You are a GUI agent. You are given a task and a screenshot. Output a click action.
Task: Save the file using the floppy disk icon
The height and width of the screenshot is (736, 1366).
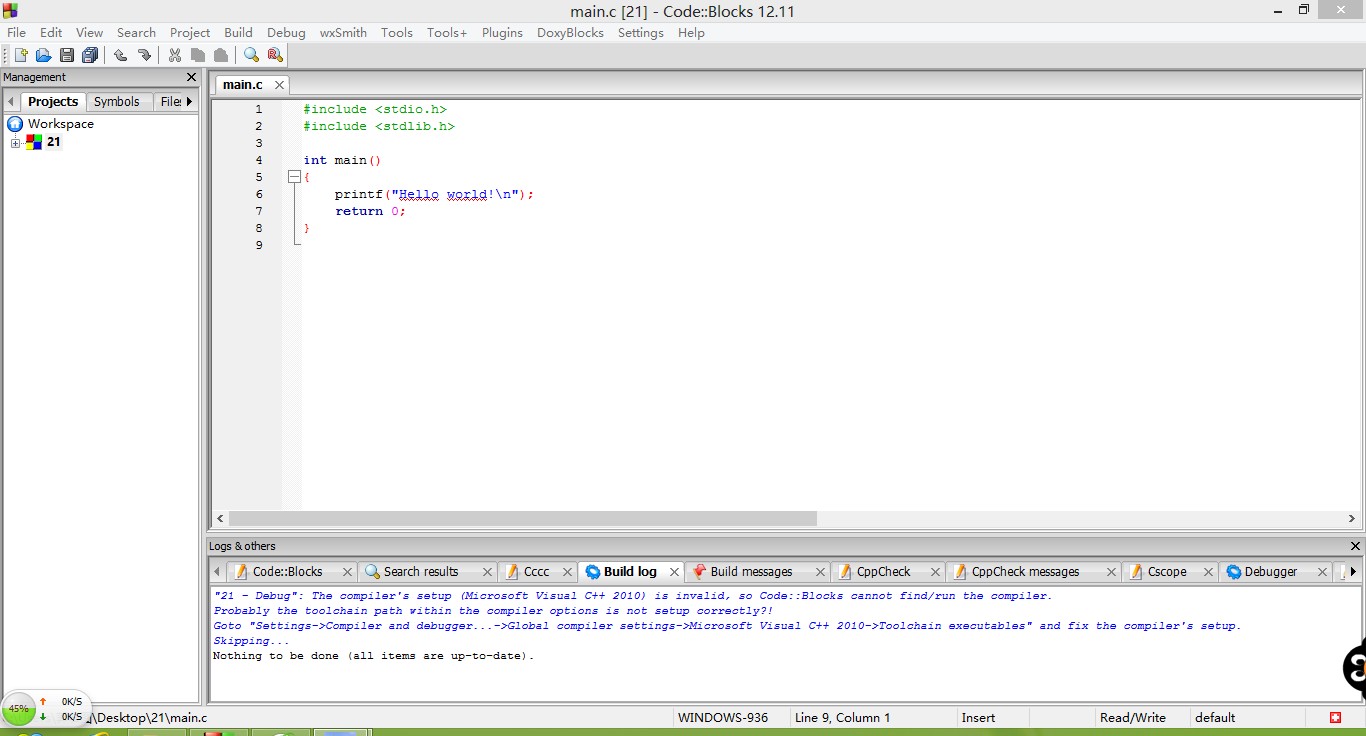click(67, 56)
